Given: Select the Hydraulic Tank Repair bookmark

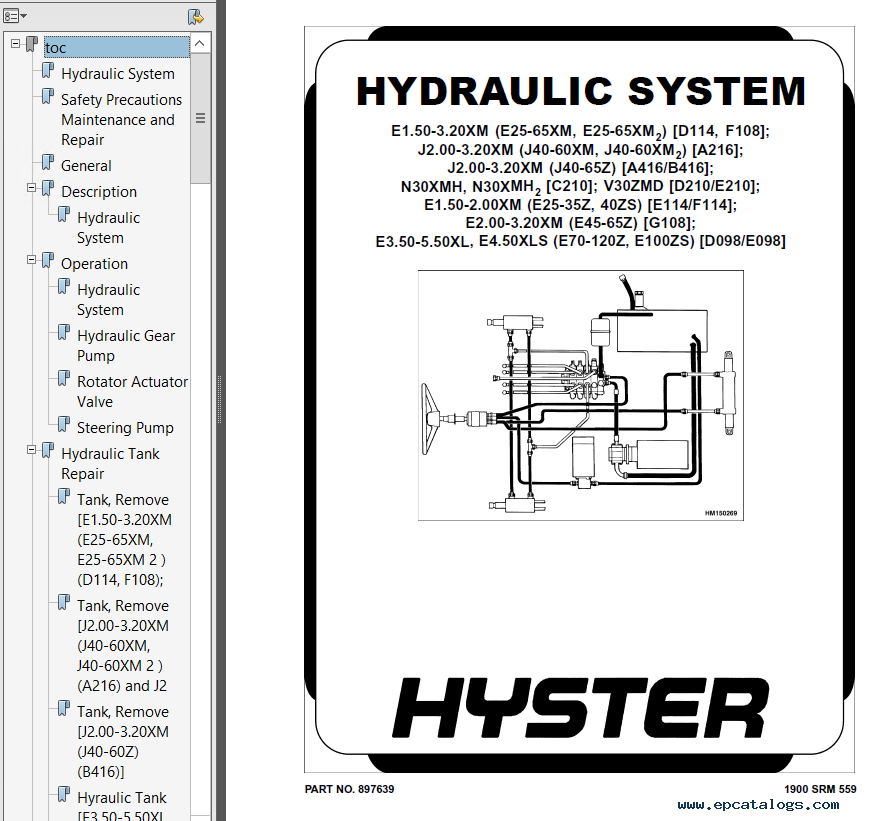Looking at the screenshot, I should (x=110, y=464).
